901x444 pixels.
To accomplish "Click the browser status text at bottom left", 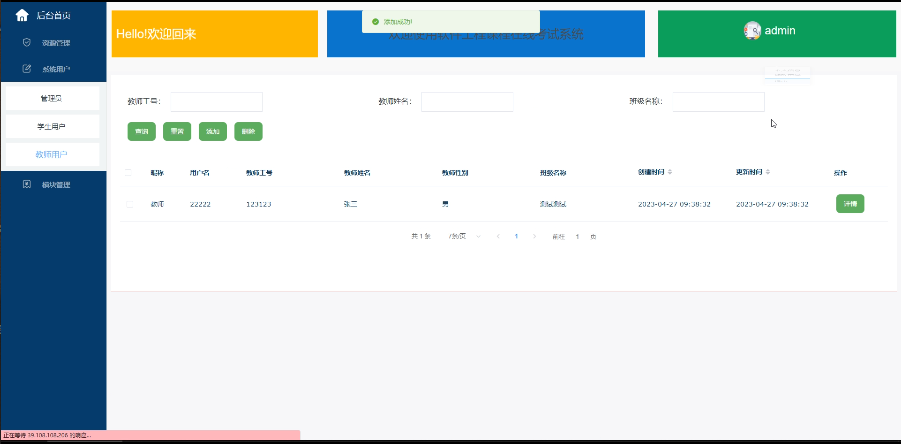I will point(47,435).
